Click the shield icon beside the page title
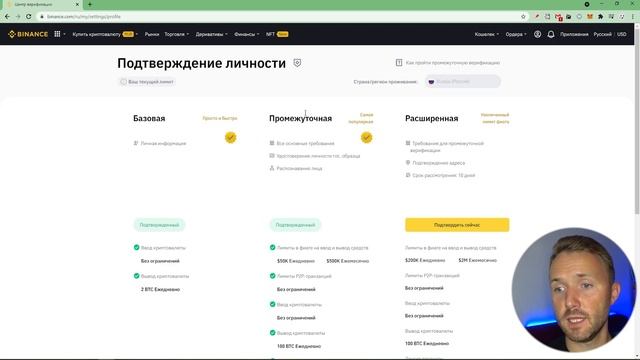The image size is (640, 360). (x=297, y=63)
